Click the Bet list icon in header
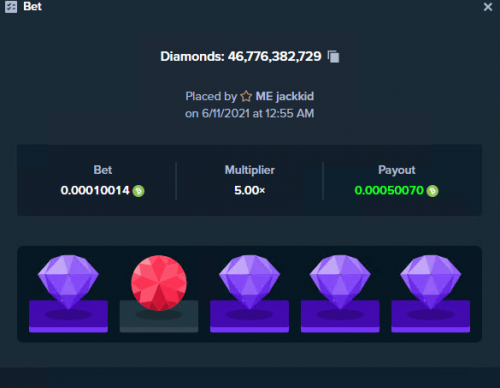Viewport: 500px width, 388px height. (11, 7)
